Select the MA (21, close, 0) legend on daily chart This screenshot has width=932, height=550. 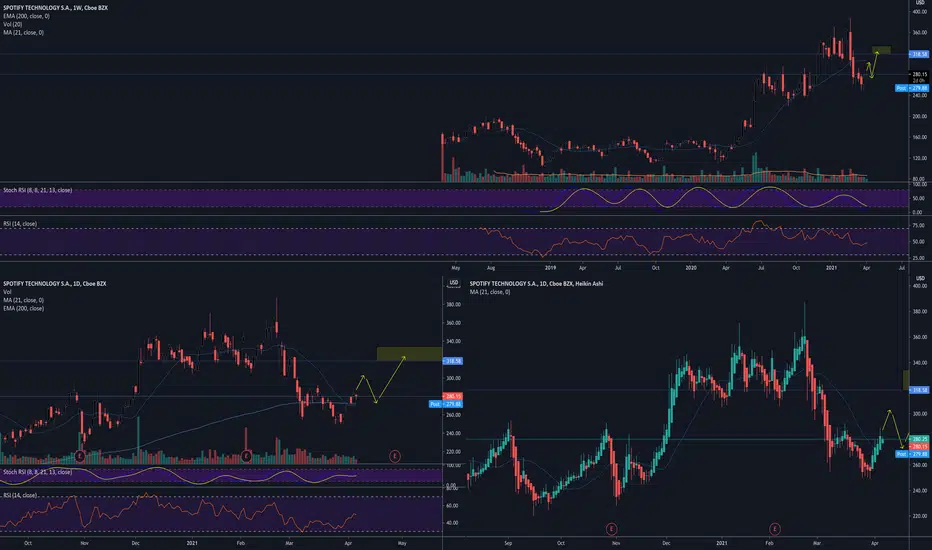click(23, 300)
